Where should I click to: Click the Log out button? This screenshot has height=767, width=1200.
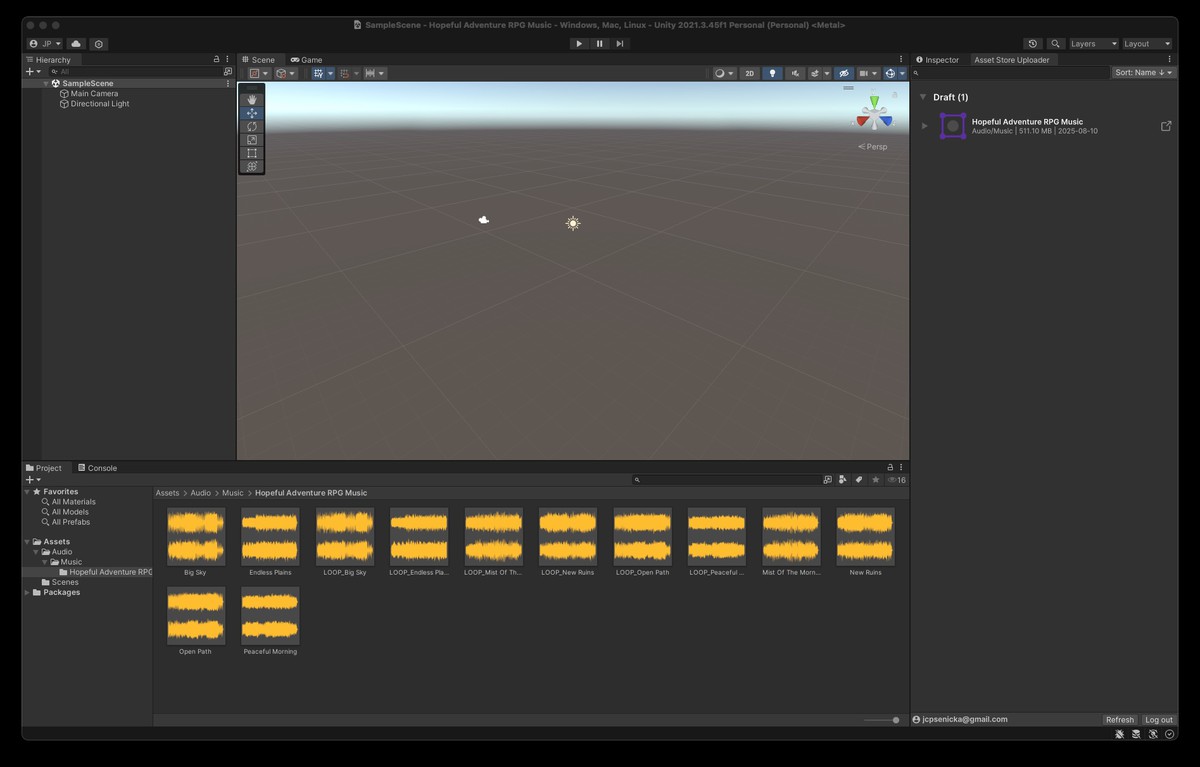coord(1158,720)
